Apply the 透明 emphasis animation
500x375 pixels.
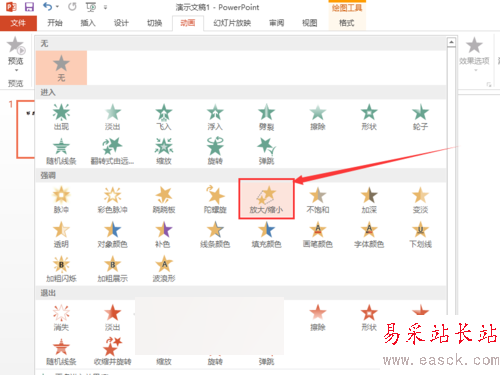(x=61, y=234)
